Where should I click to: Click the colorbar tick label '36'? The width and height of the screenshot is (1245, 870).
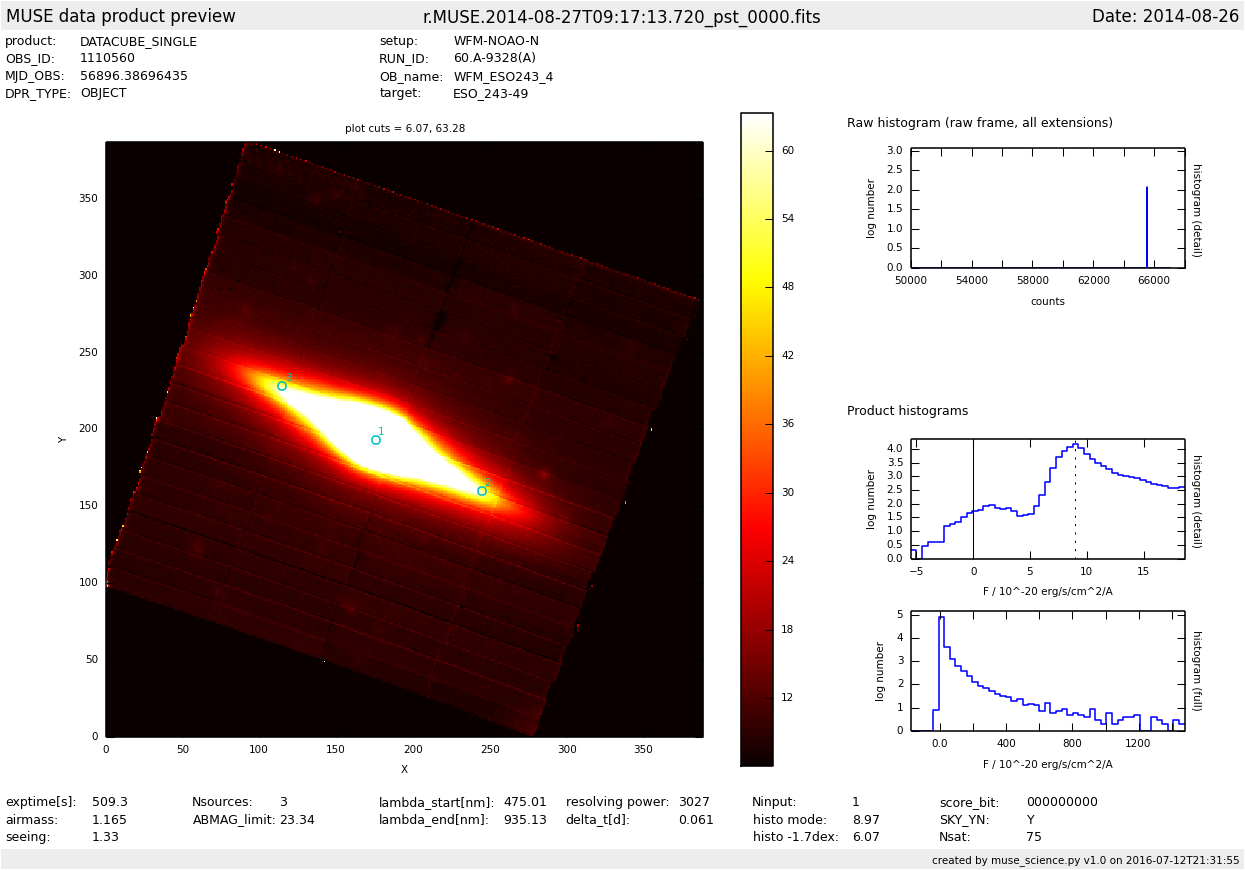tap(788, 424)
